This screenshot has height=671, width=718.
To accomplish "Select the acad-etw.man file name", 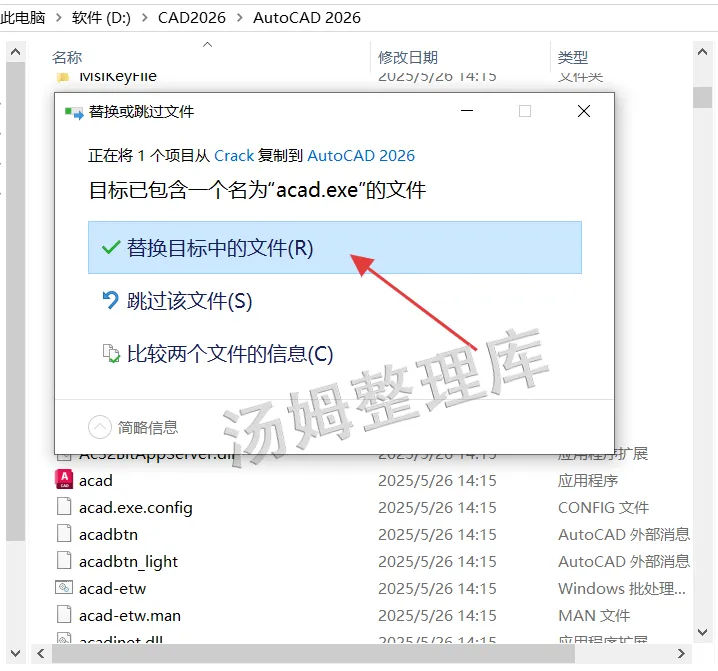I will click(x=130, y=616).
